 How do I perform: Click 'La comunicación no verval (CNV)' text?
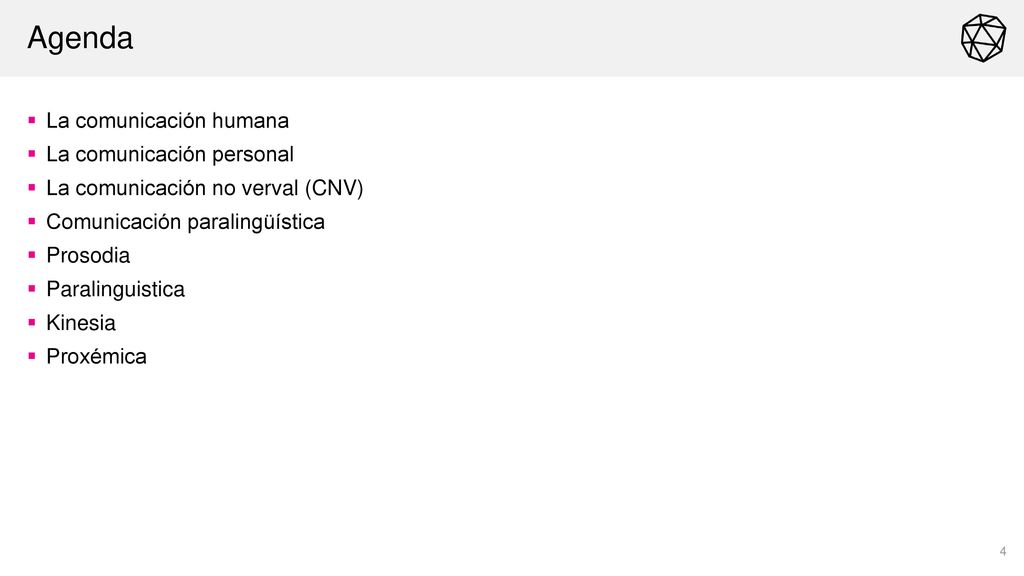pyautogui.click(x=204, y=188)
